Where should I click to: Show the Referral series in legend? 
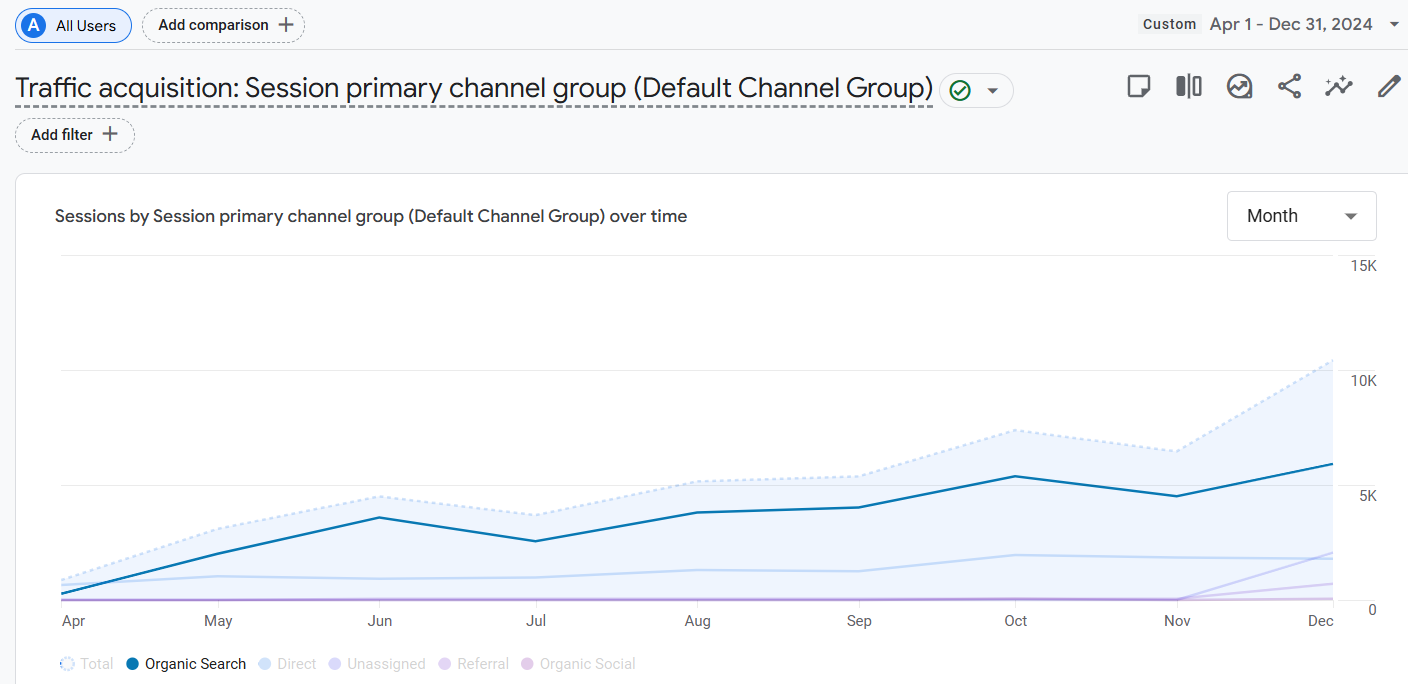click(x=473, y=664)
